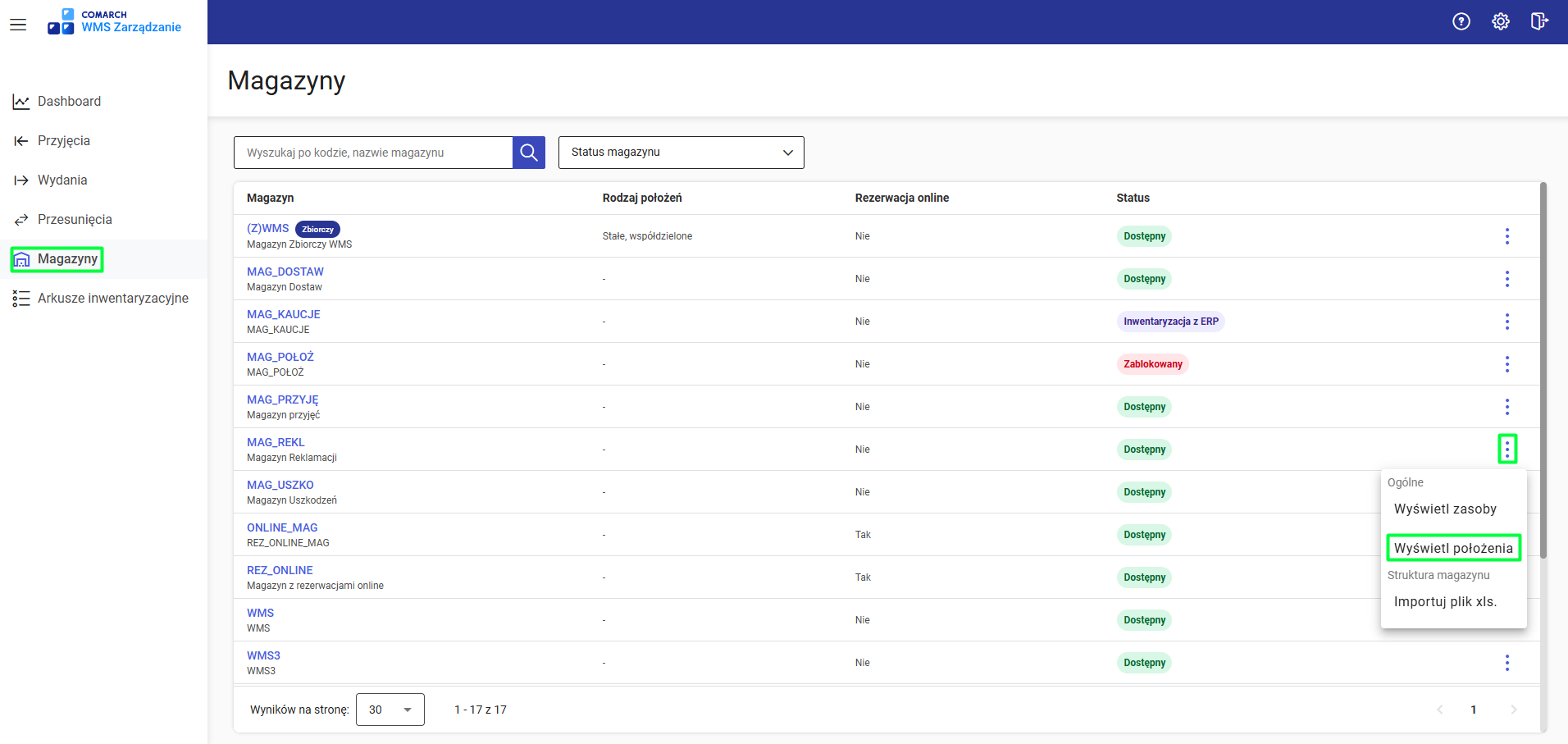Open results per page dropdown showing 30
Image resolution: width=1568 pixels, height=744 pixels.
click(x=390, y=710)
